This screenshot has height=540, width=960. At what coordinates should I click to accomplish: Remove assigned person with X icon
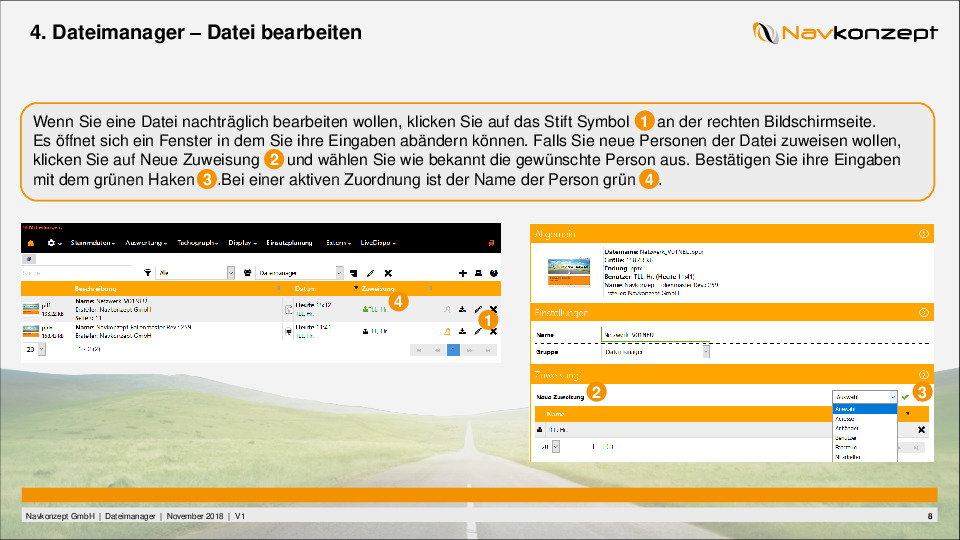[921, 429]
